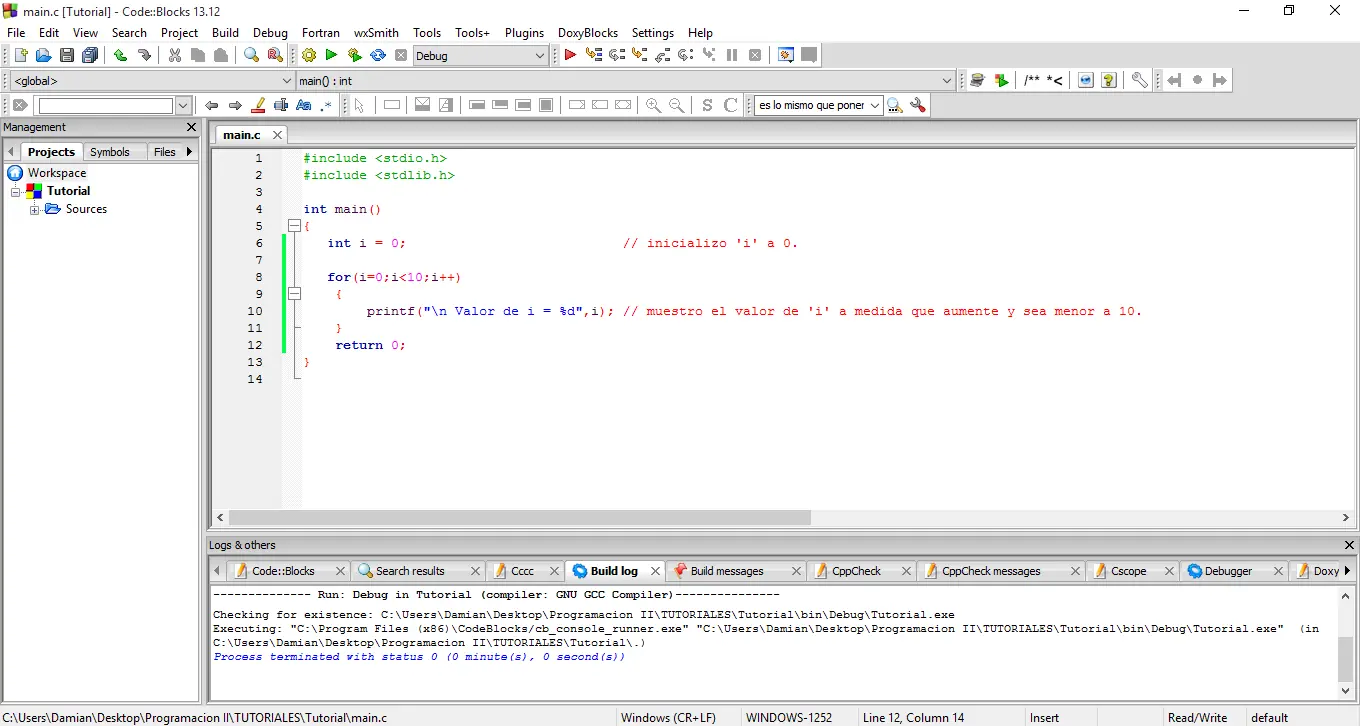This screenshot has width=1360, height=726.
Task: Toggle match case (Aa) in incremental search
Action: pos(304,105)
